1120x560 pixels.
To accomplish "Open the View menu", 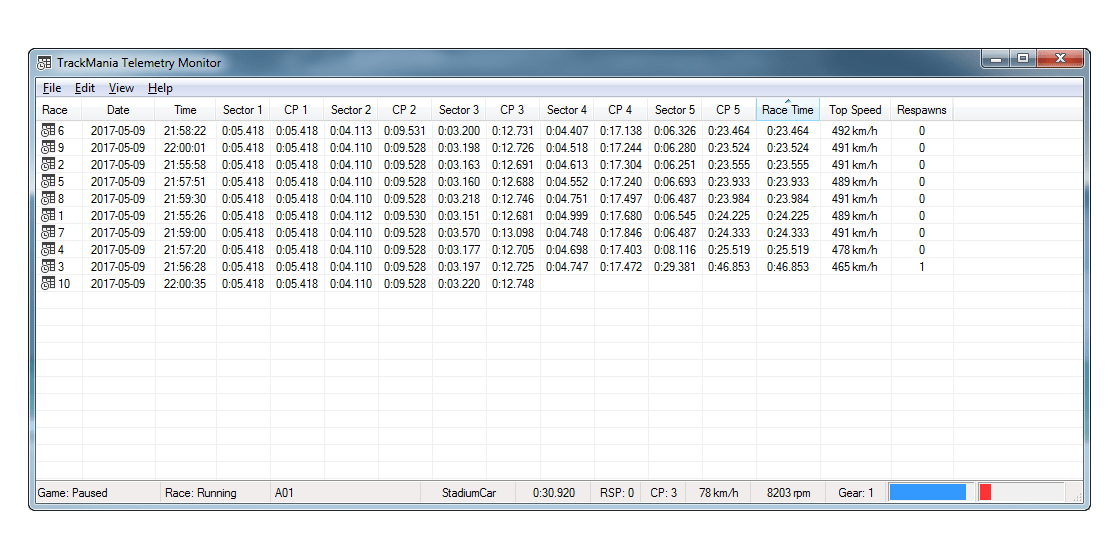I will (121, 88).
